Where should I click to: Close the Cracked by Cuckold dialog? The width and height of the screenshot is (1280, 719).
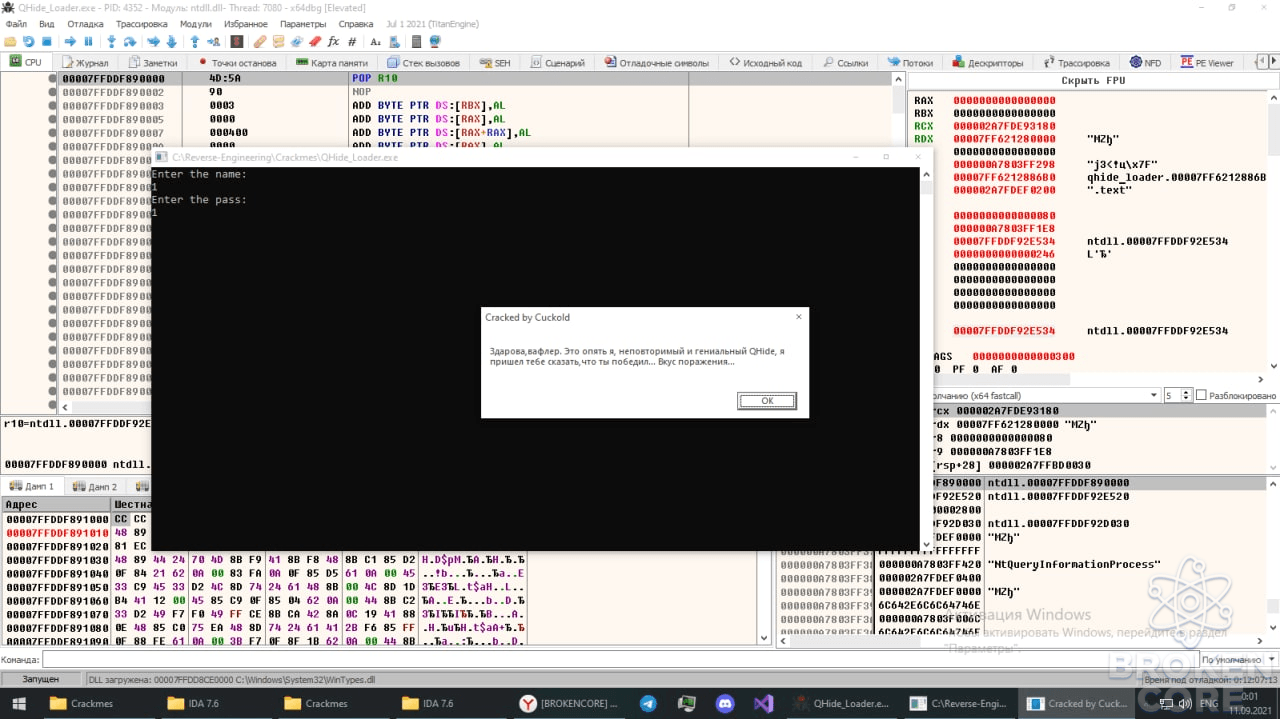click(x=798, y=317)
